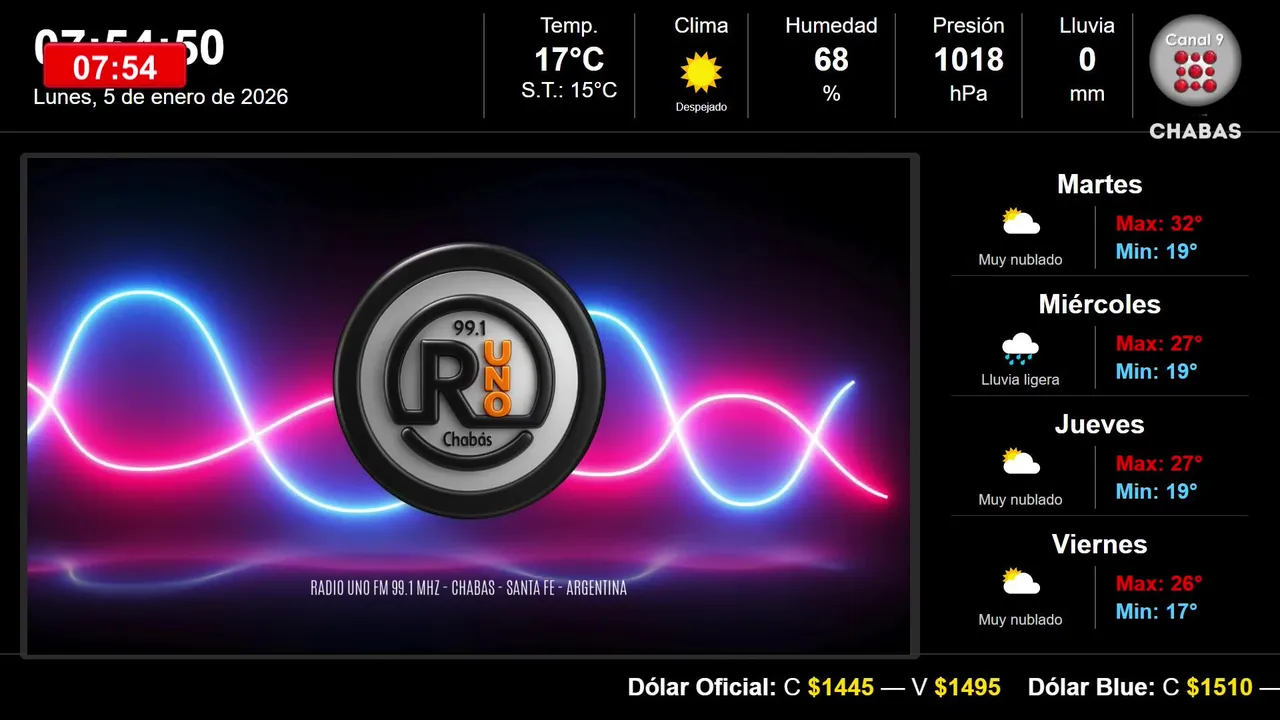Image resolution: width=1280 pixels, height=720 pixels.
Task: Click the Temp. header label
Action: 569,26
